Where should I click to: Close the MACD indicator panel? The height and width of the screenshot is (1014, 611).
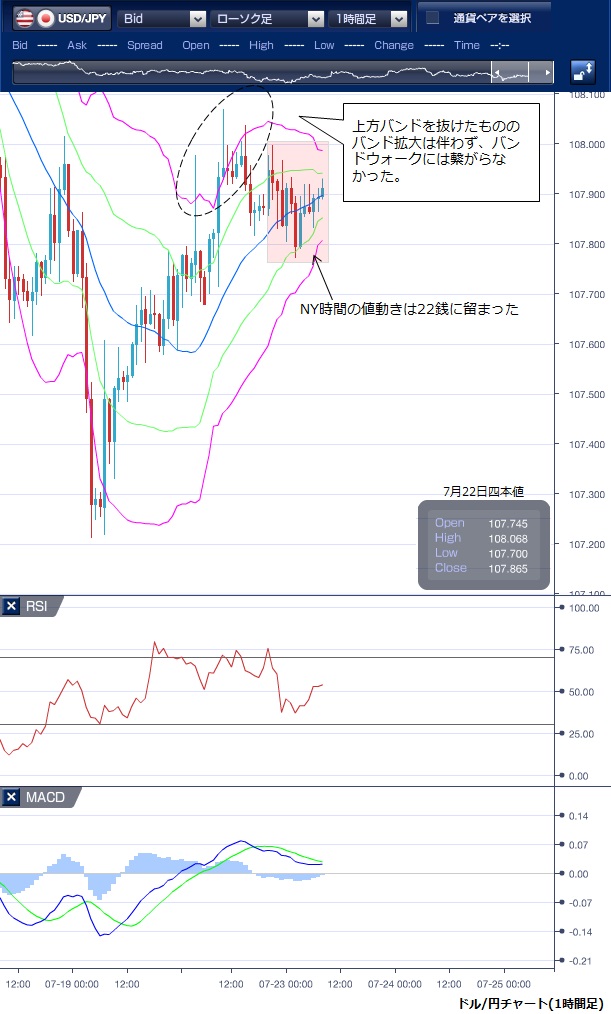coord(11,797)
